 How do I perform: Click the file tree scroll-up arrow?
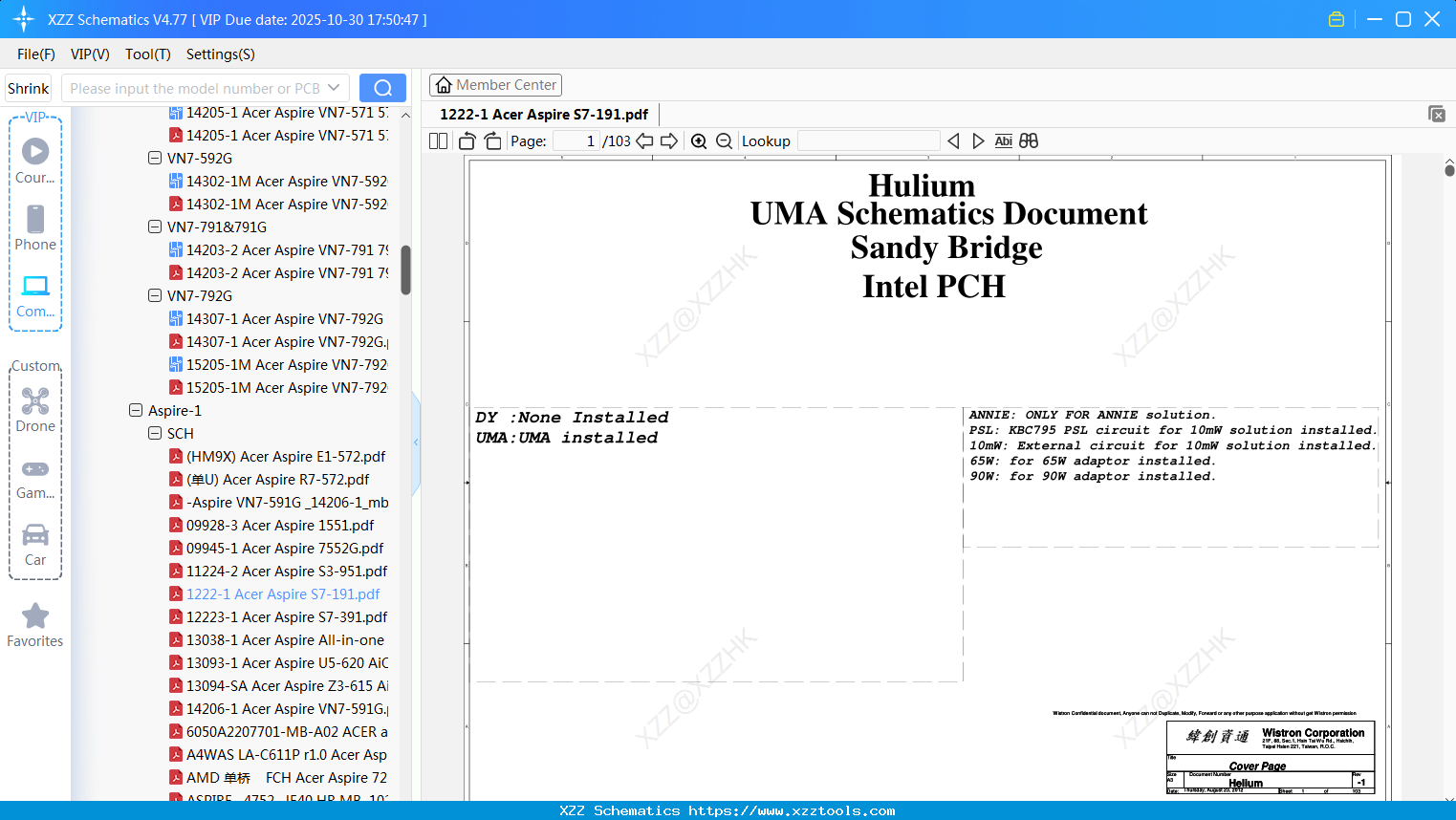[x=405, y=115]
